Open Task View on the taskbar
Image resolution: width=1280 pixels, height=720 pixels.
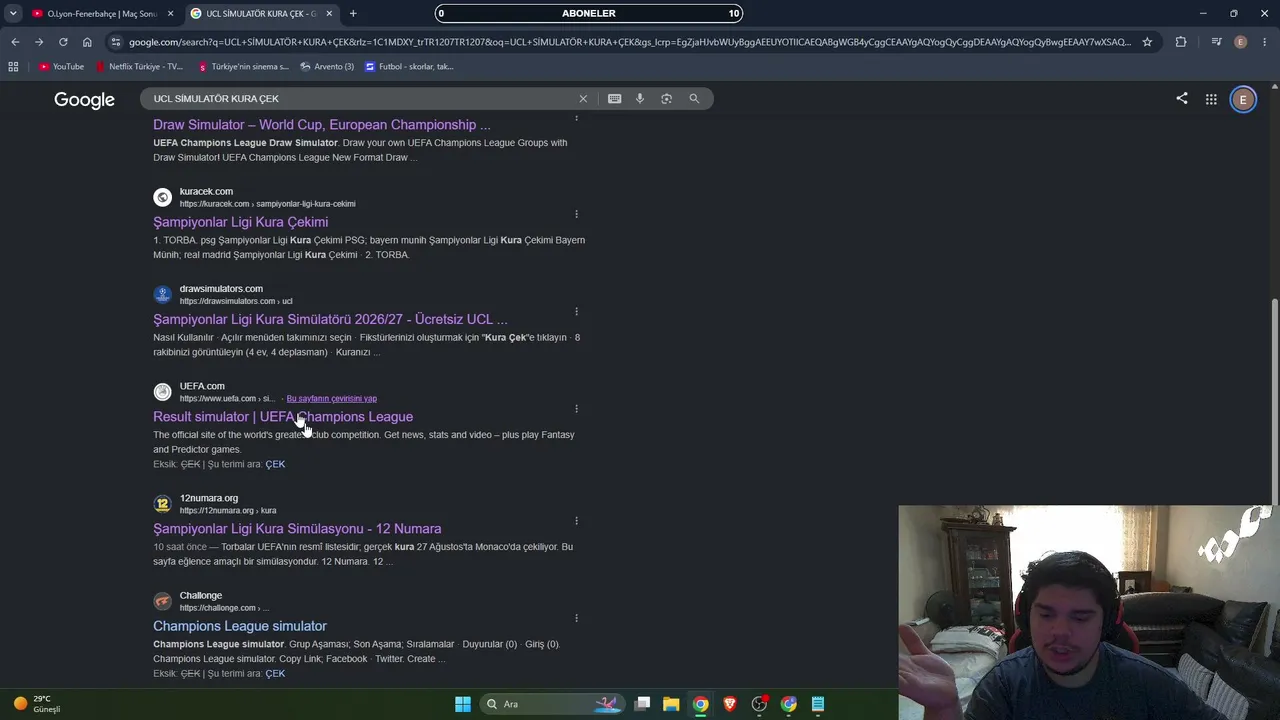(x=643, y=704)
